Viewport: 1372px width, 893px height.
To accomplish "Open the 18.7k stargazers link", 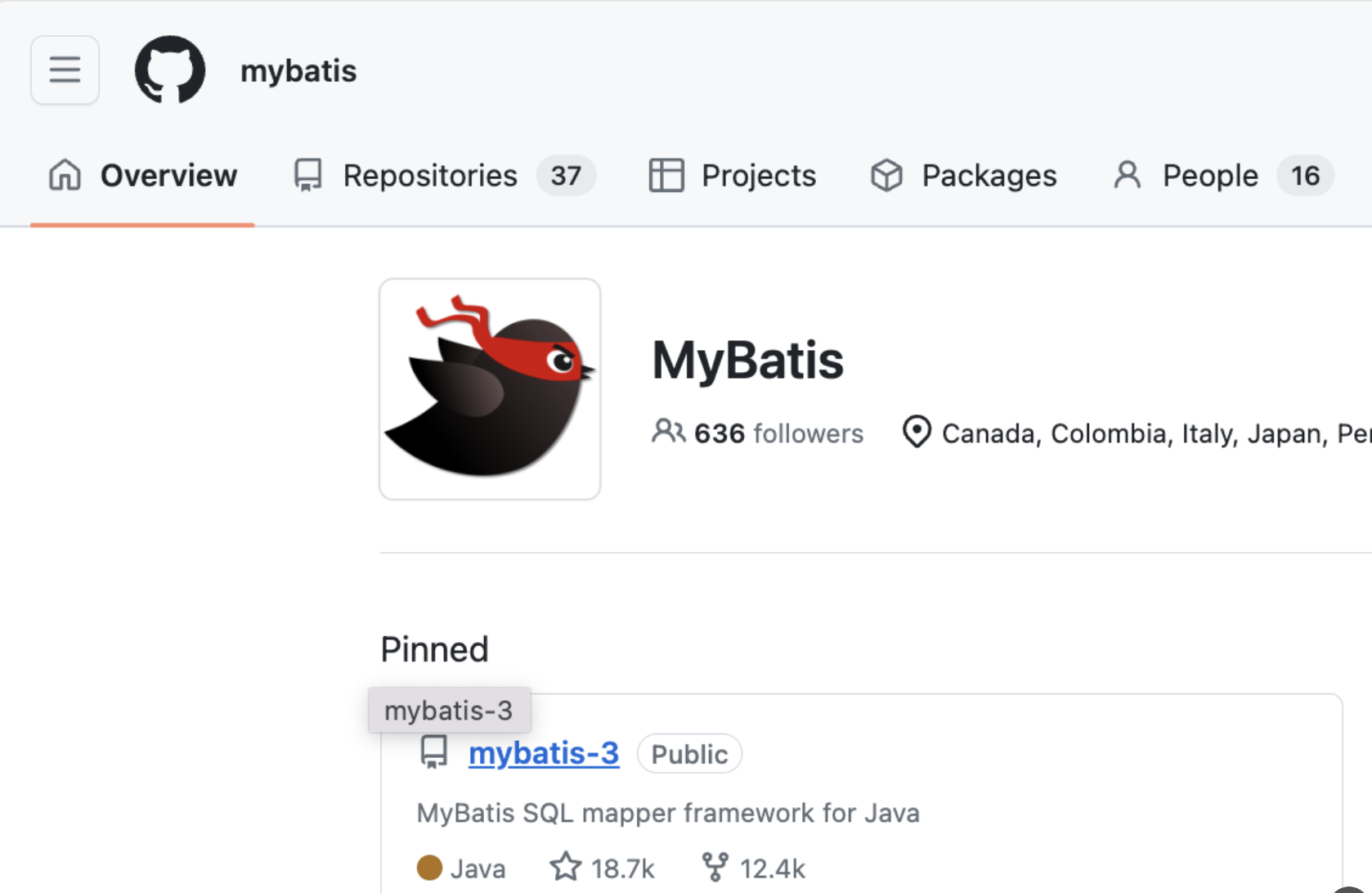I will coord(603,868).
